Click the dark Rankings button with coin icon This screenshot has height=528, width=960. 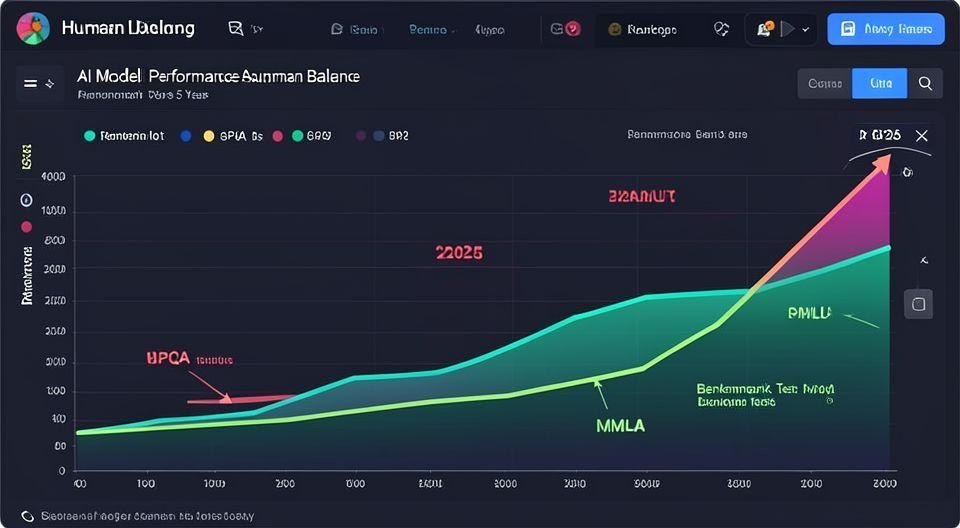tap(642, 29)
